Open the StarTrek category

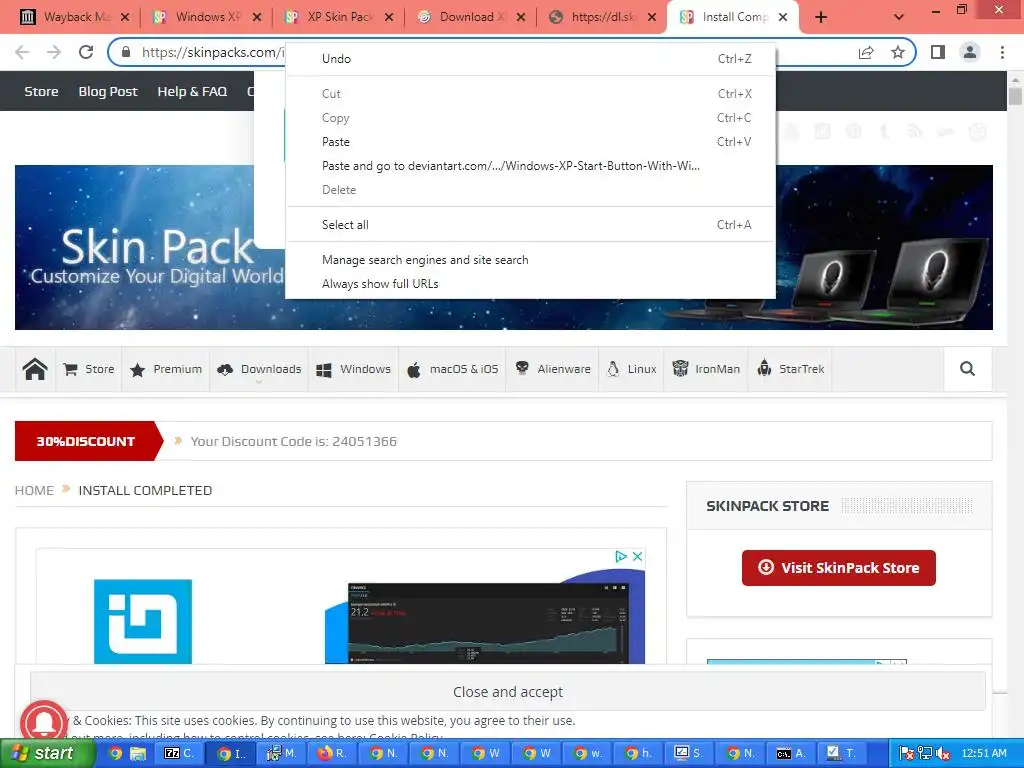pos(791,369)
